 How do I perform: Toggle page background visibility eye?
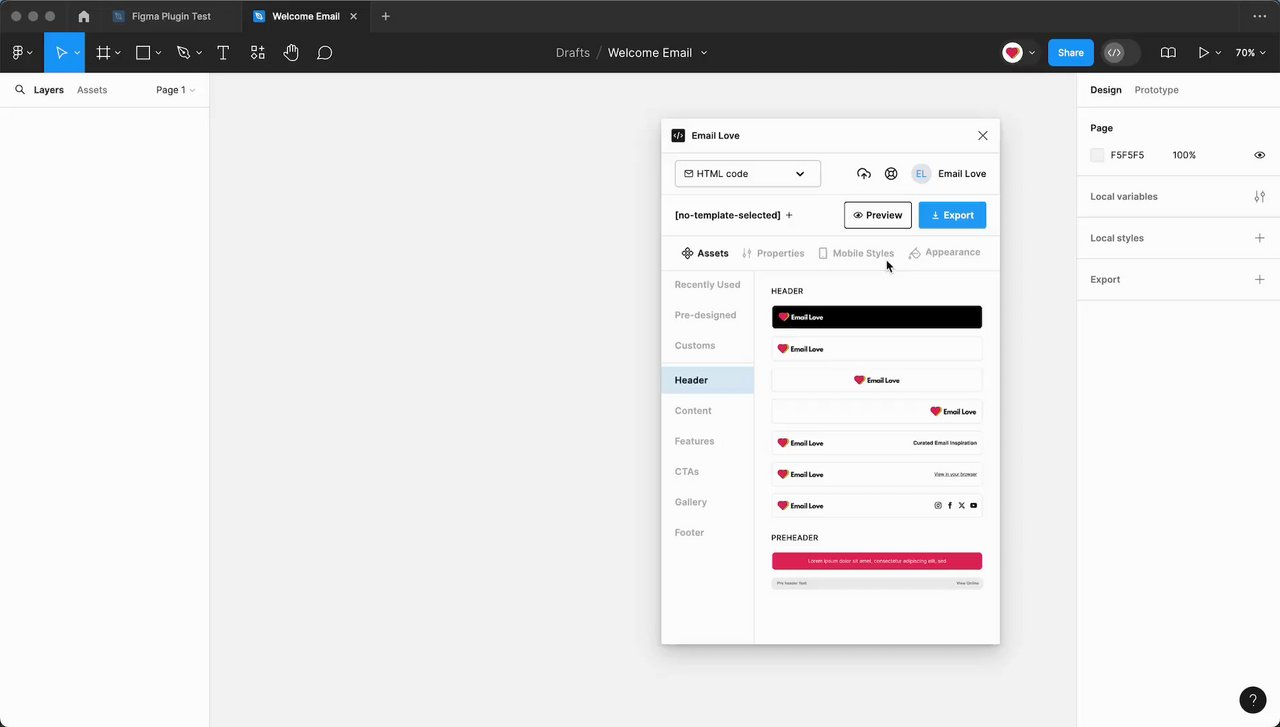point(1260,156)
